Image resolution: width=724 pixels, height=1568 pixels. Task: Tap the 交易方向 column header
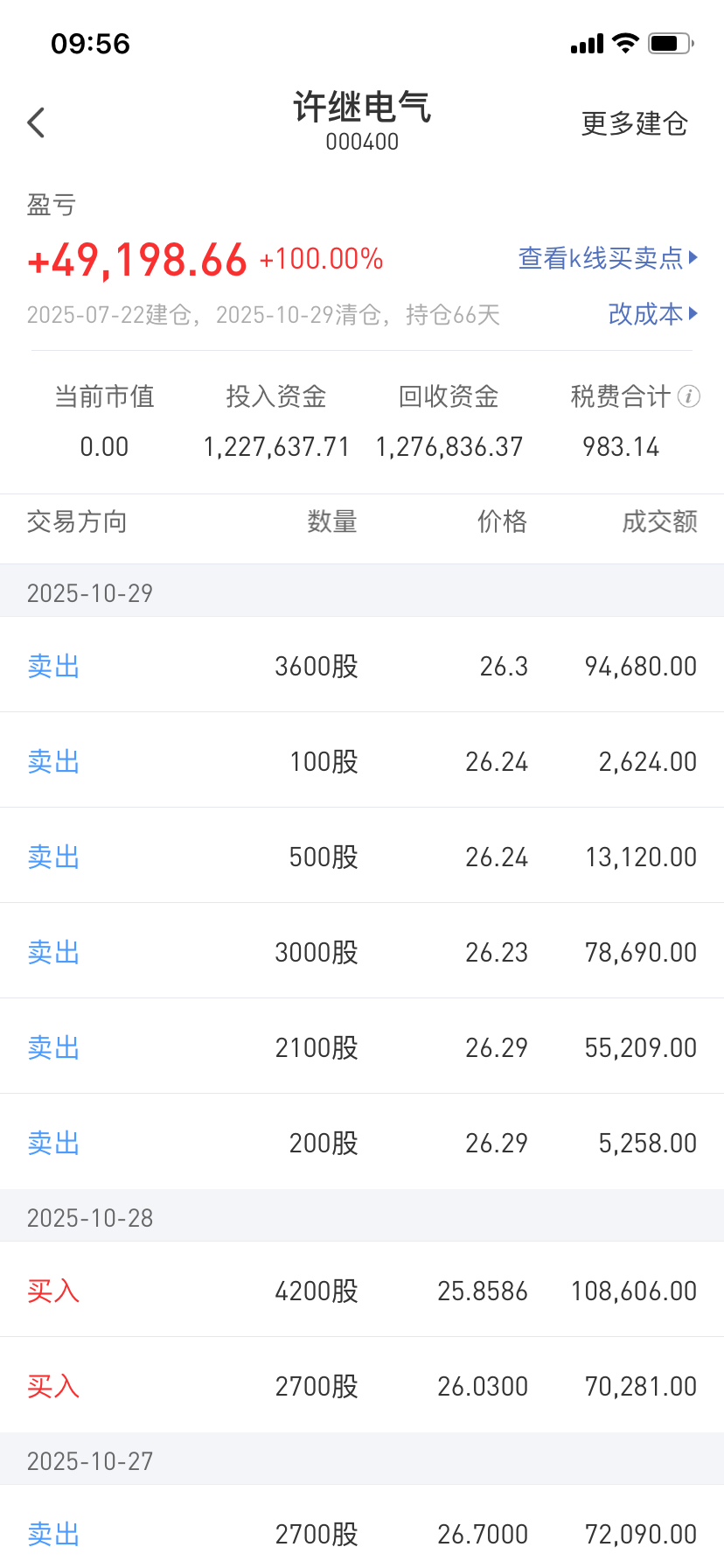click(77, 522)
